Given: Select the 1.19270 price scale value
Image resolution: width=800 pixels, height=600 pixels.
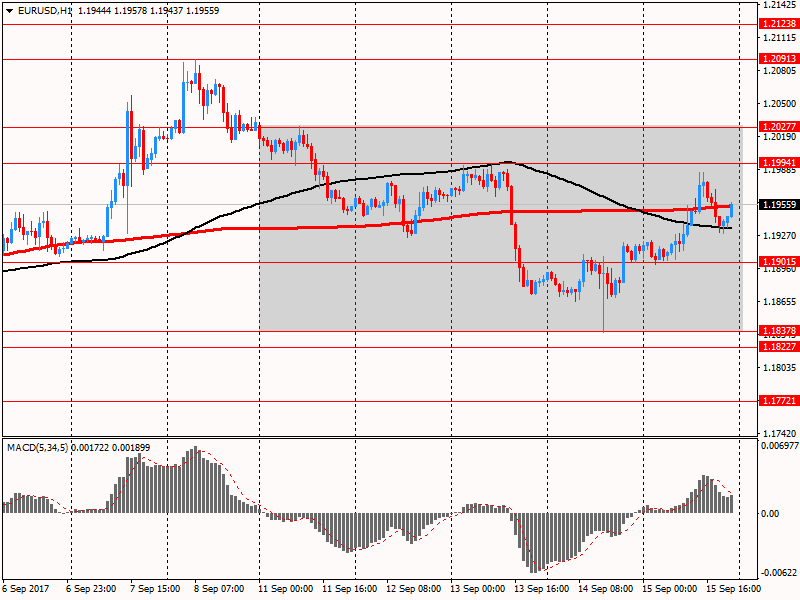Looking at the screenshot, I should [x=780, y=236].
